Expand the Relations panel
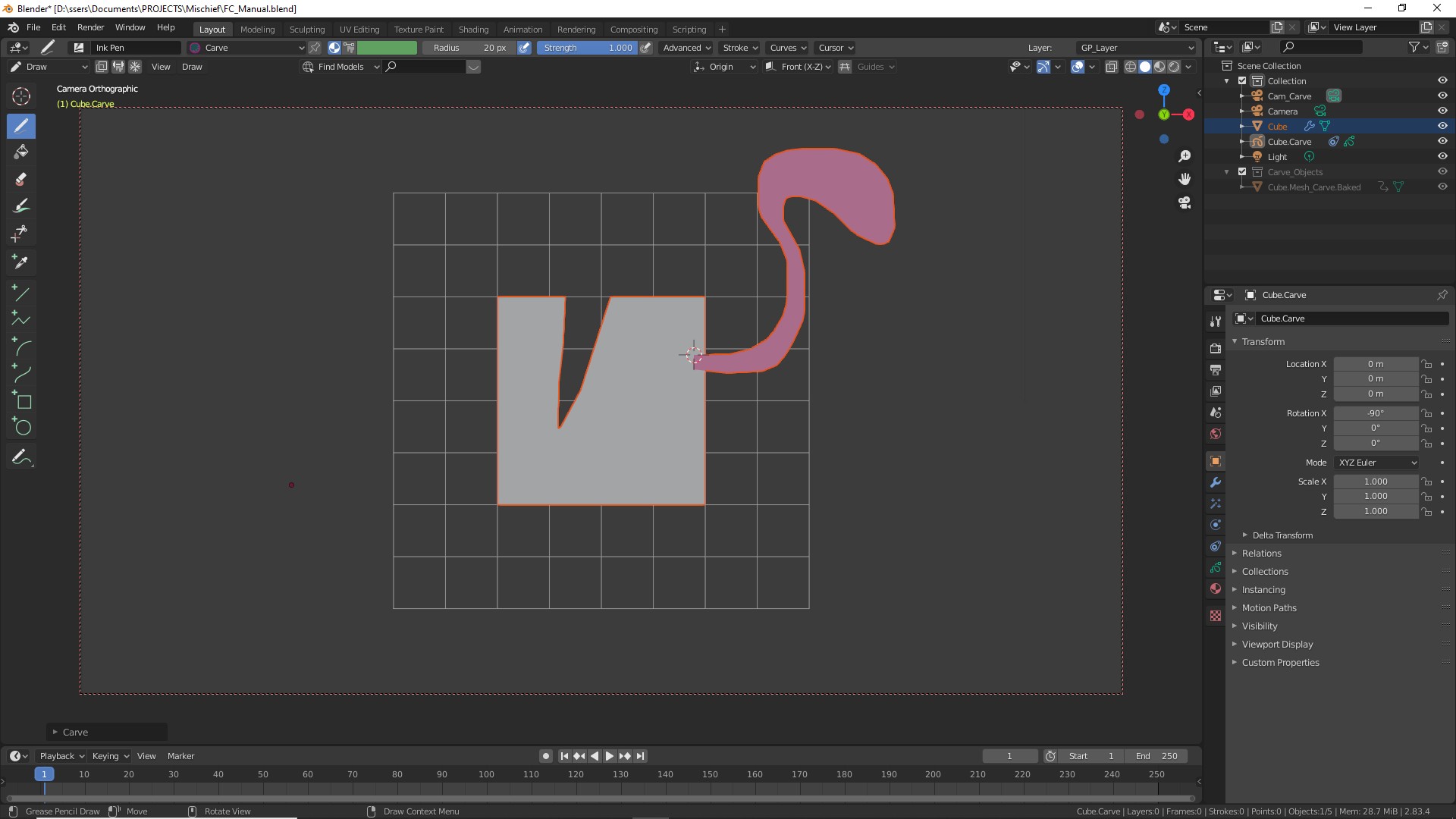1456x819 pixels. click(x=1261, y=554)
